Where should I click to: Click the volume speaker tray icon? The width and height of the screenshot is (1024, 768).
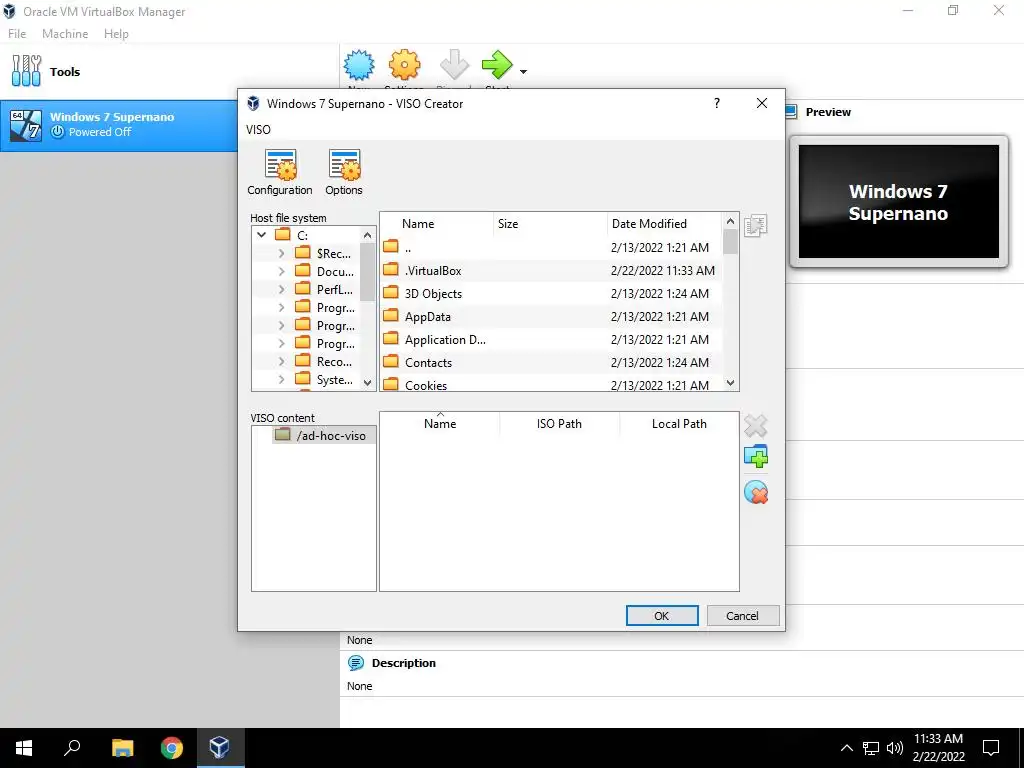click(x=895, y=748)
